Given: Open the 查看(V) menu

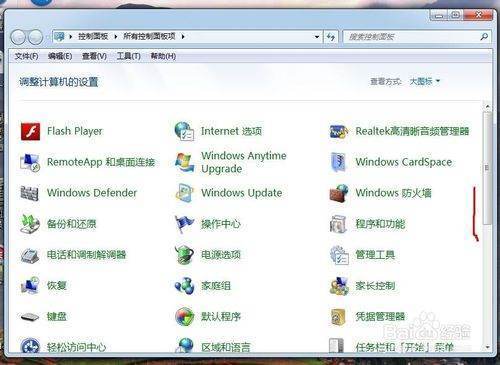Looking at the screenshot, I should [x=94, y=56].
